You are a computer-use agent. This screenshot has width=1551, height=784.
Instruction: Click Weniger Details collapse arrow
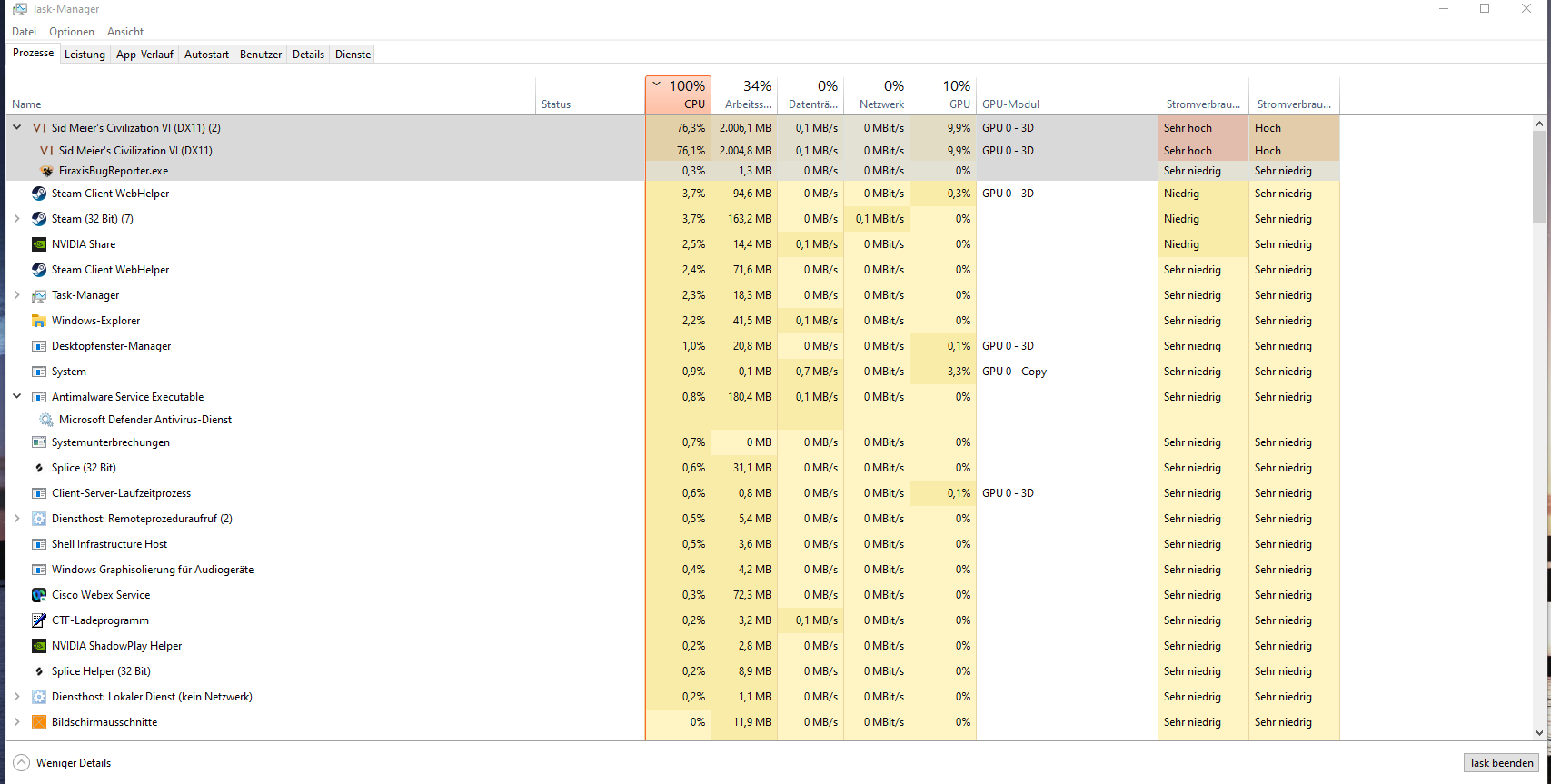point(21,763)
